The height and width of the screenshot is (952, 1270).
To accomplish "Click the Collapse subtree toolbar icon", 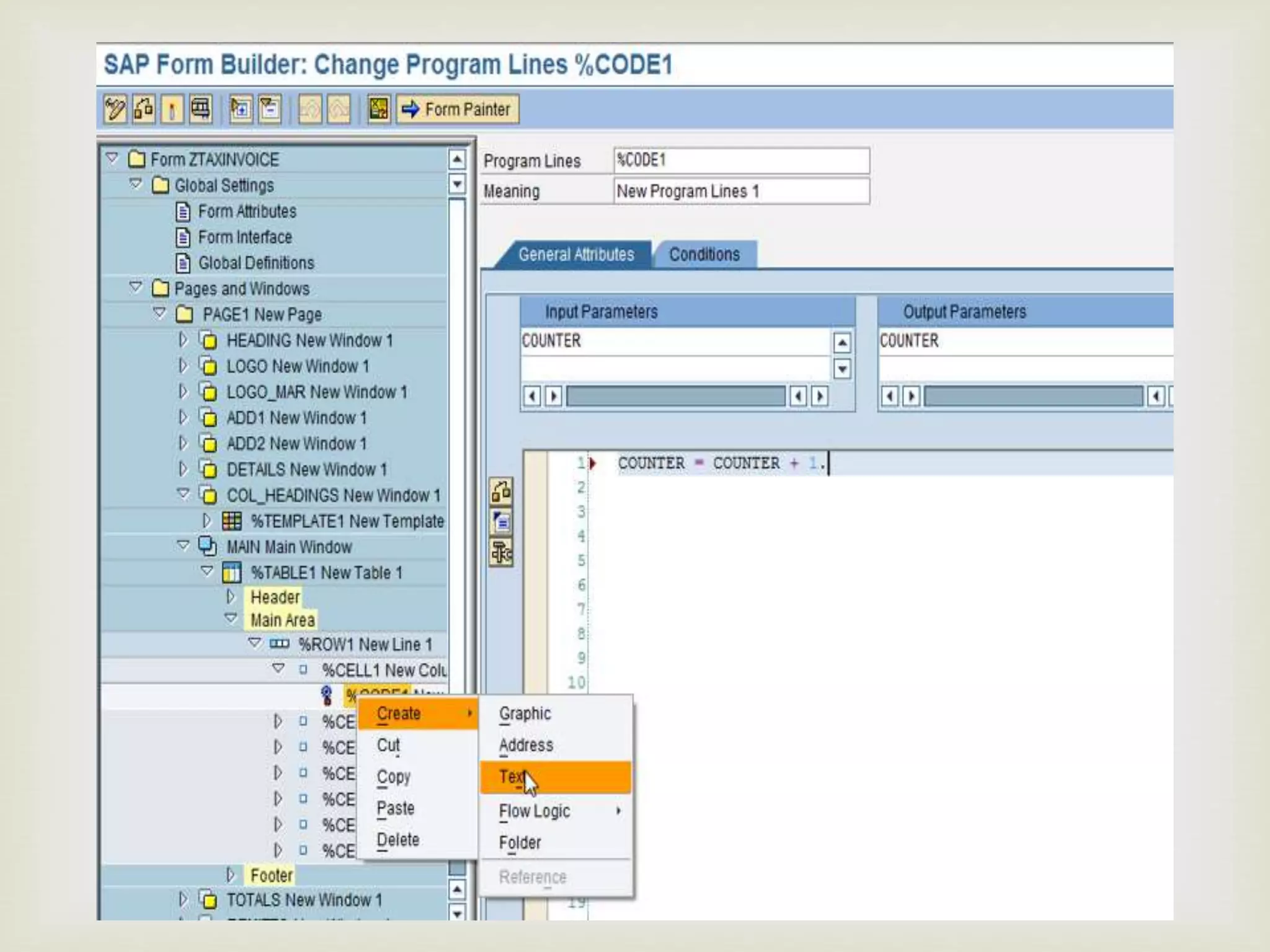I will pyautogui.click(x=270, y=110).
